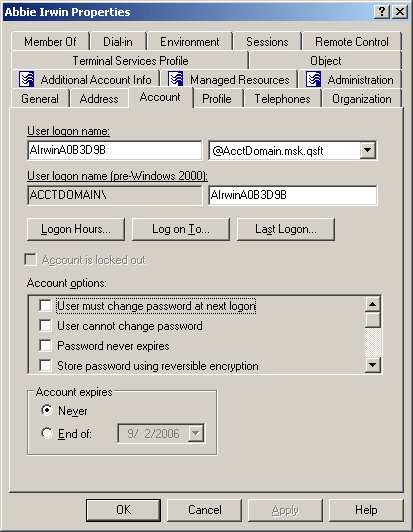The width and height of the screenshot is (413, 532).
Task: Click the Log on To... button
Action: click(x=181, y=229)
